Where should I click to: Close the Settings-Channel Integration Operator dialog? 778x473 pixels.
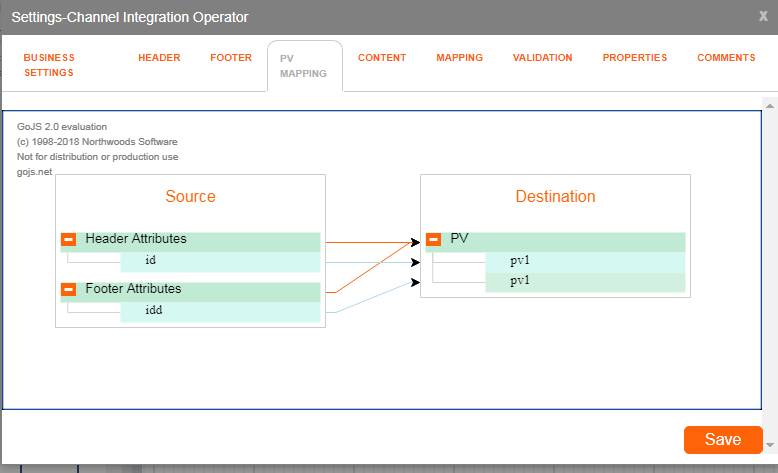[763, 16]
